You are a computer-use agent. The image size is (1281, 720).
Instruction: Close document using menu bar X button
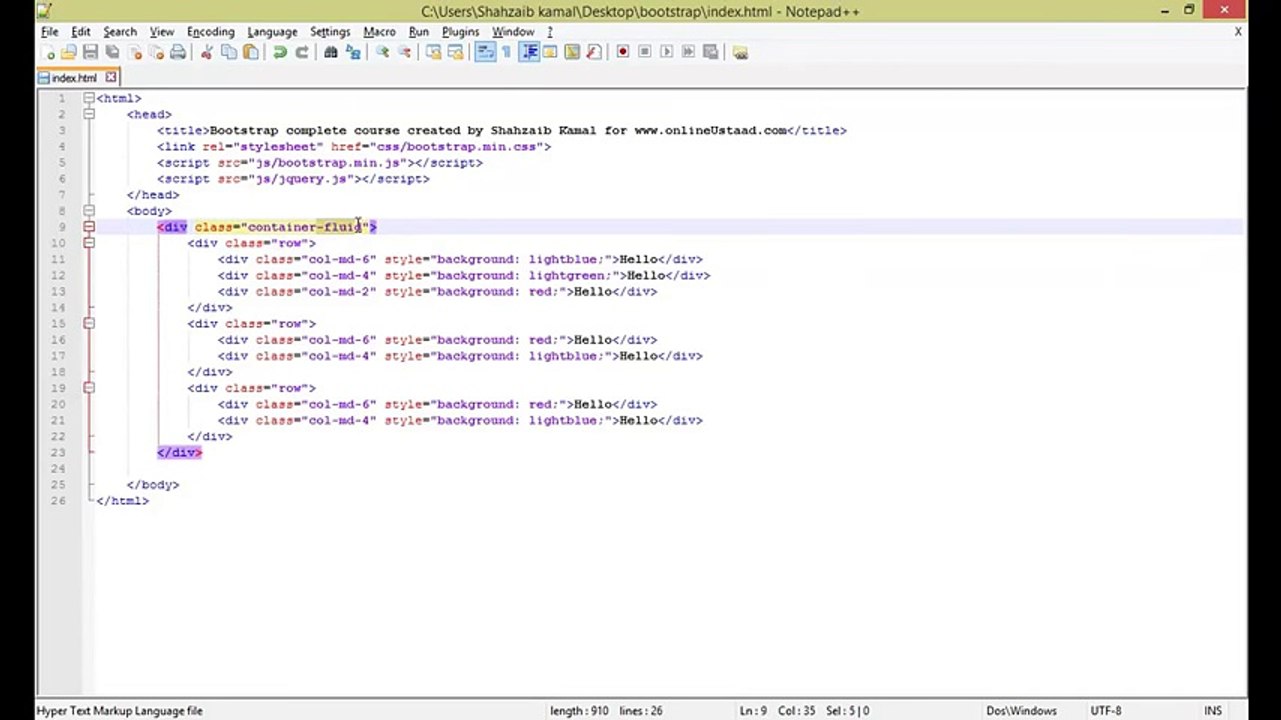pos(1238,32)
